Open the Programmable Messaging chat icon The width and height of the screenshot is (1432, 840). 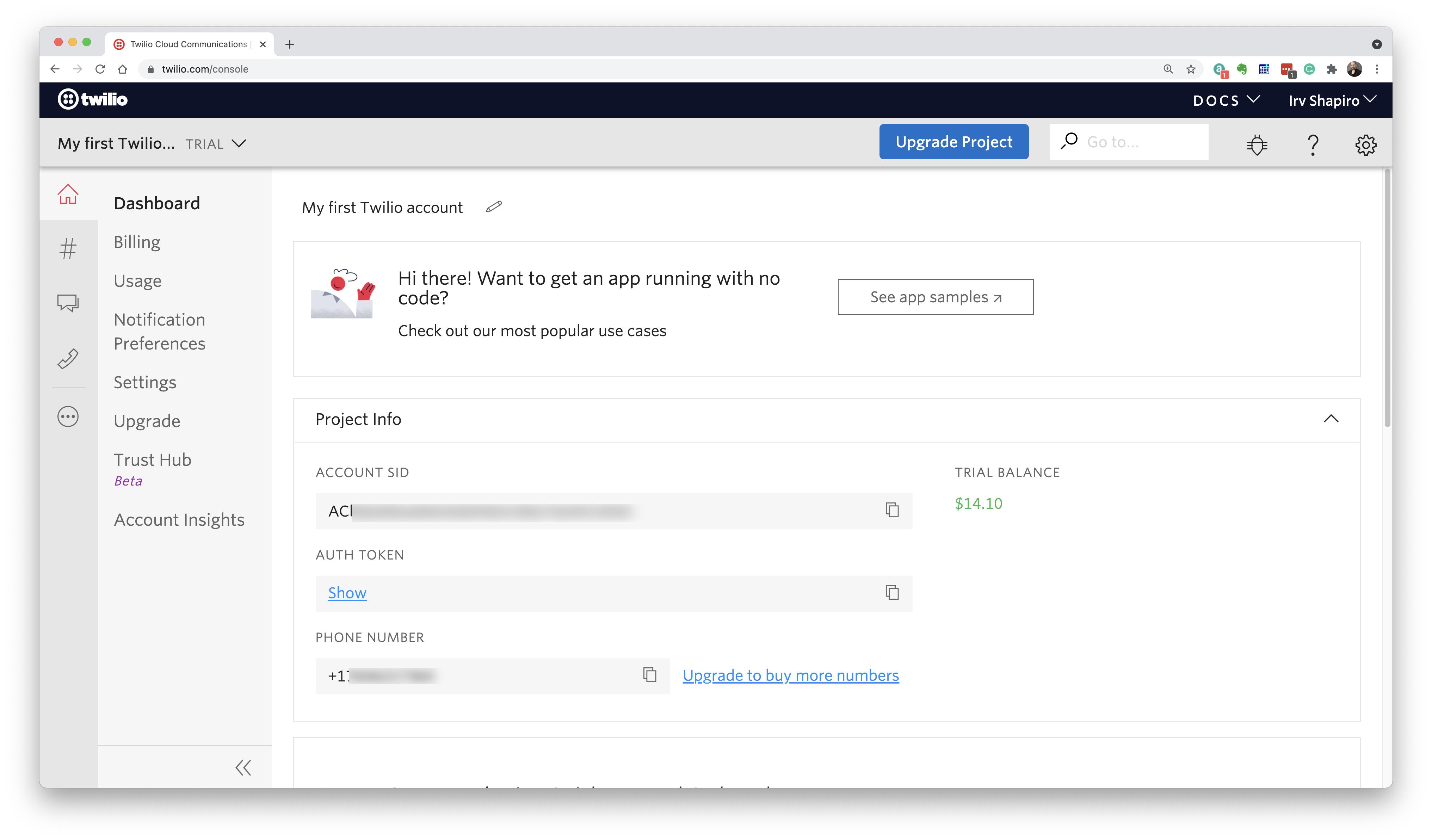click(68, 303)
